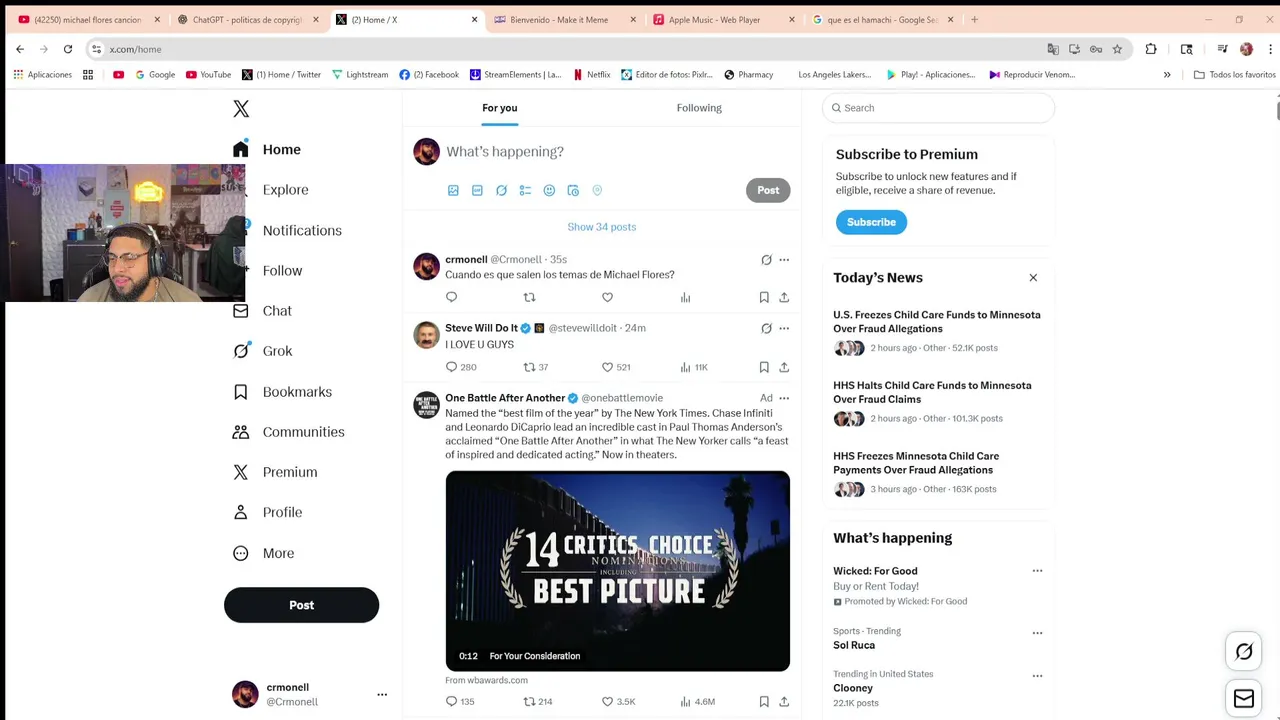Share Steve Will Do It post
The height and width of the screenshot is (720, 1280).
click(784, 367)
